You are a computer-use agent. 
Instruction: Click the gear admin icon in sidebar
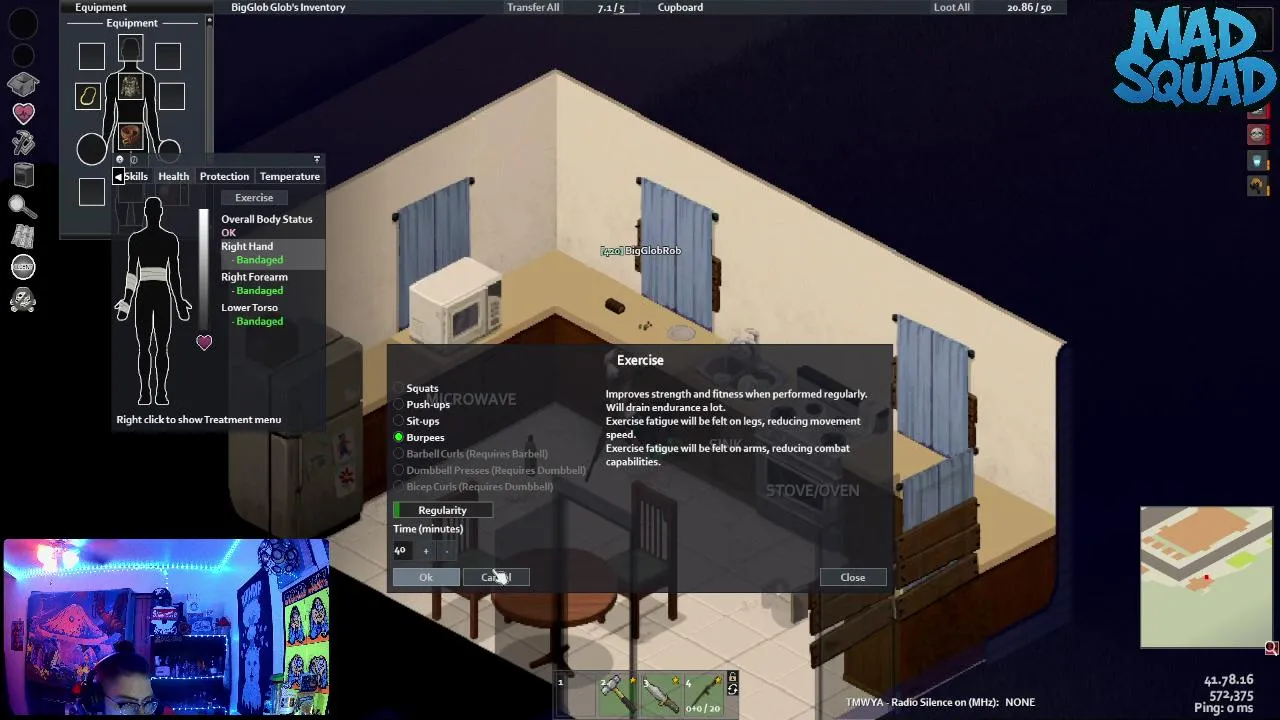[x=23, y=298]
